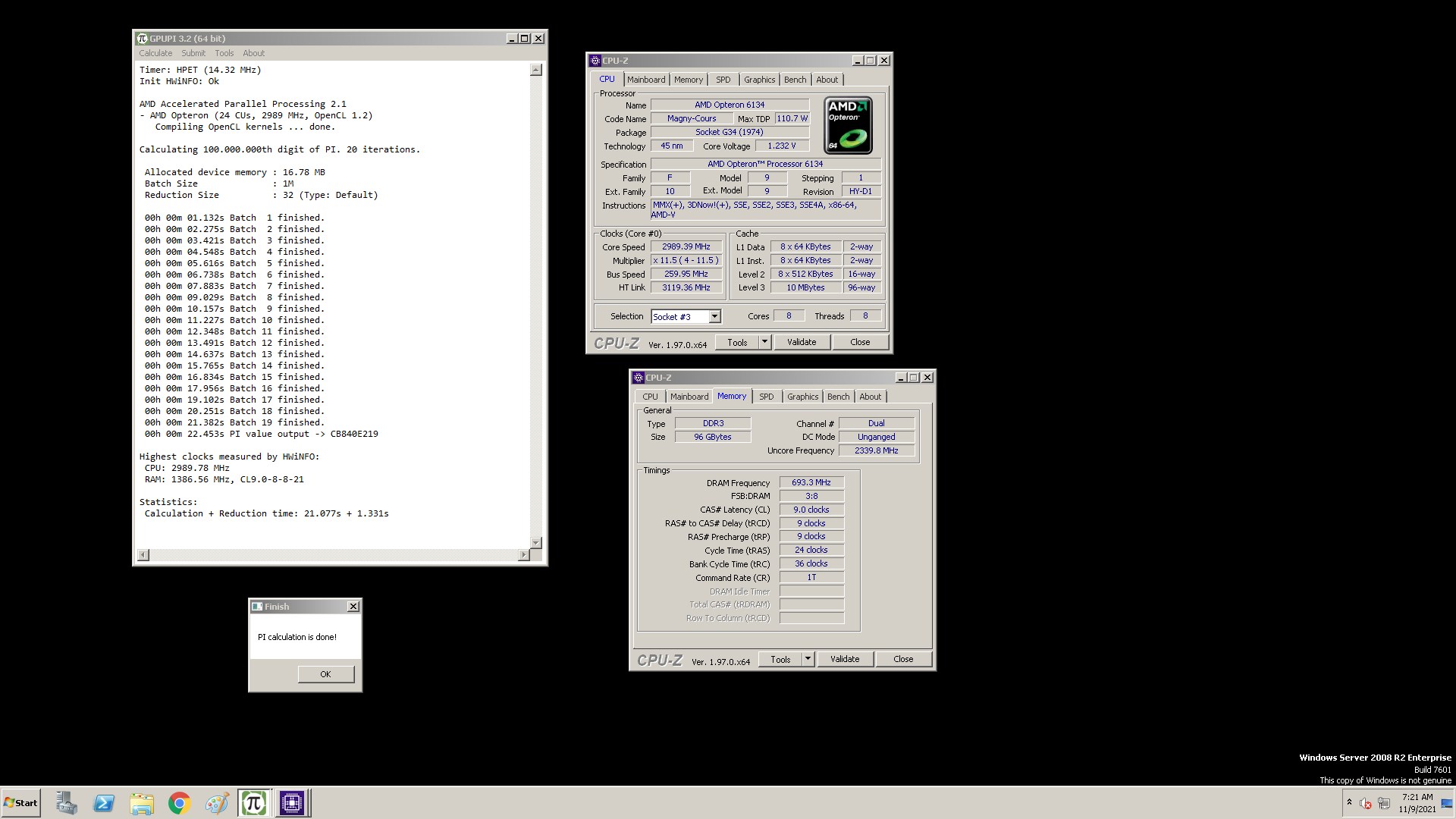Screen dimensions: 1456x819
Task: Switch to Bench tab in CPU-Z CPU window
Action: coord(795,80)
